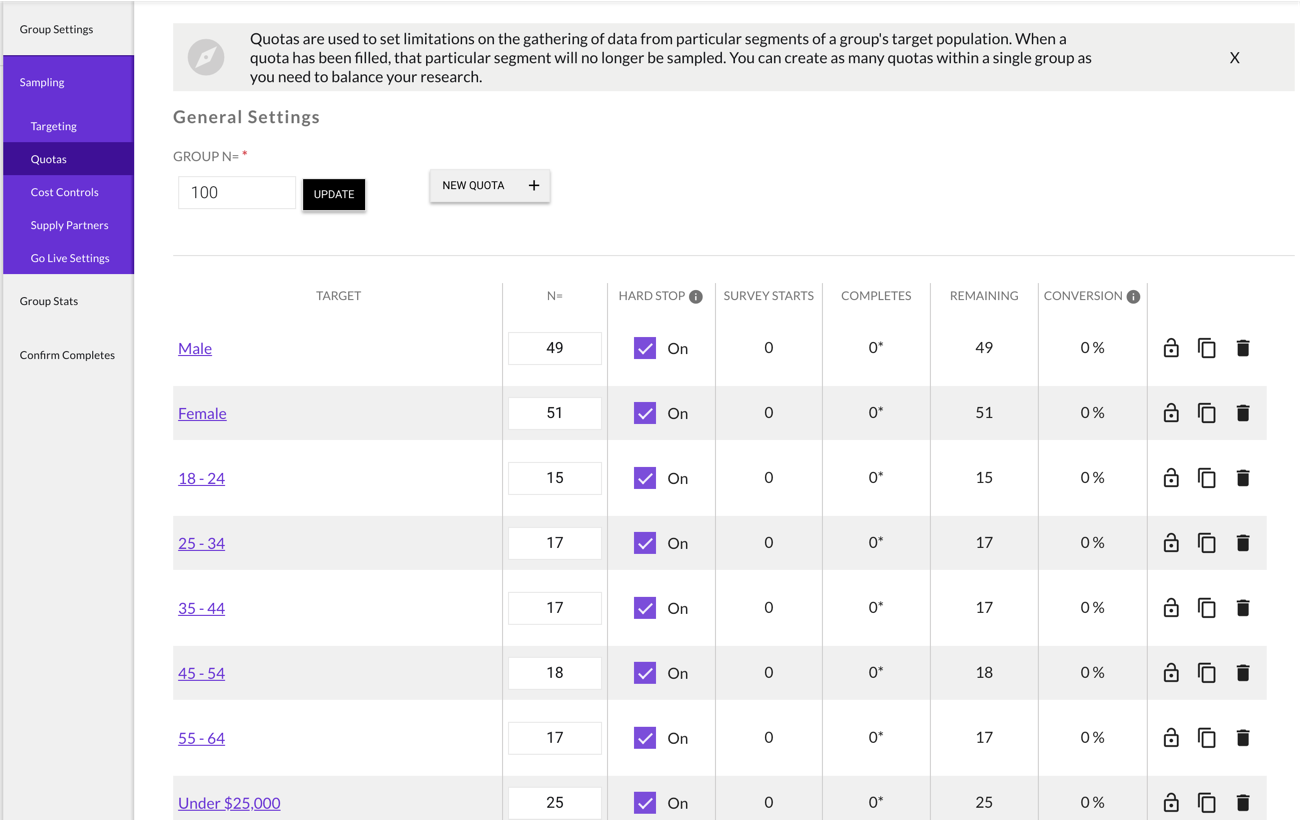Delete the Under $25,000 quota
The image size is (1301, 820).
(1243, 802)
